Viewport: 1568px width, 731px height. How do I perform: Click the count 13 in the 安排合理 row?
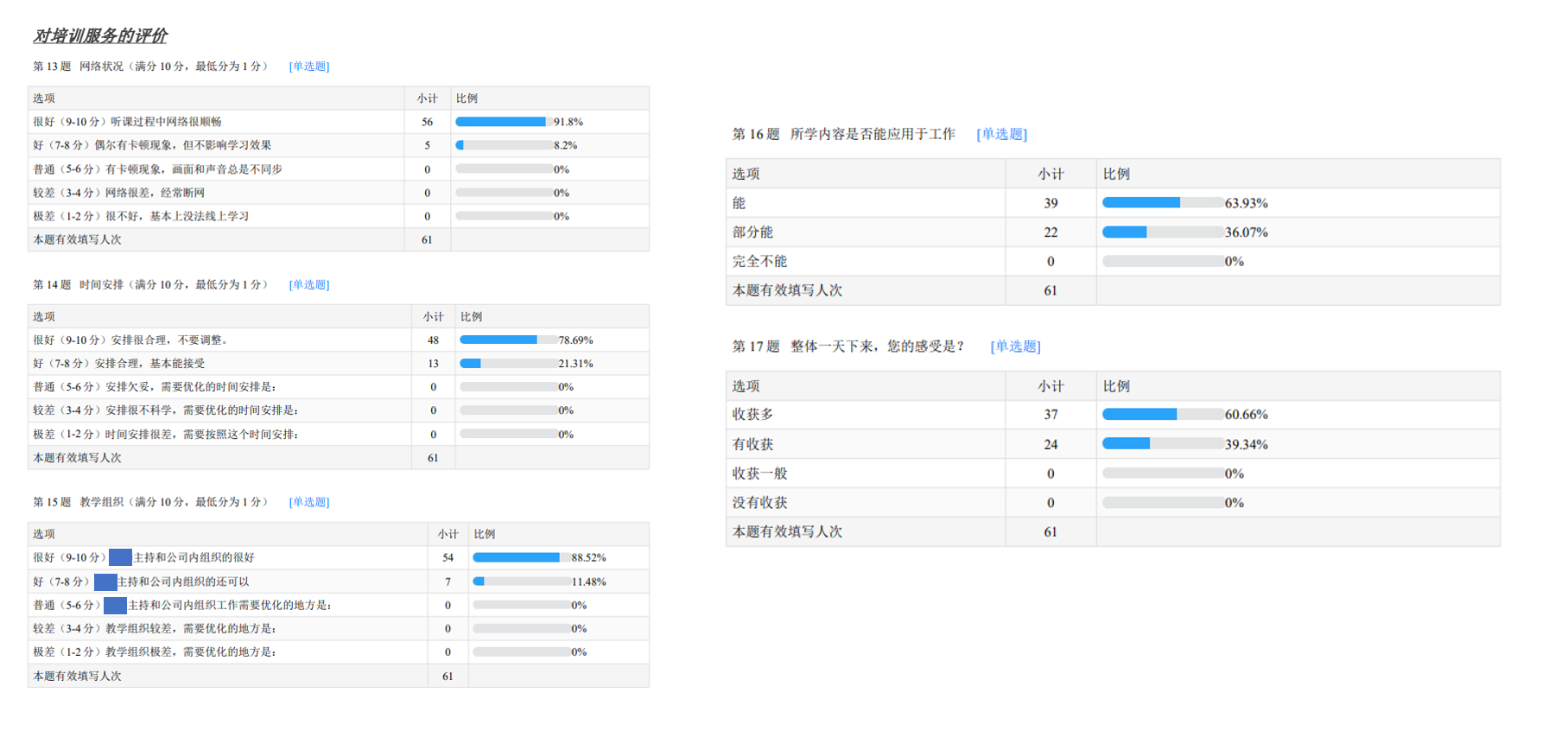point(434,364)
